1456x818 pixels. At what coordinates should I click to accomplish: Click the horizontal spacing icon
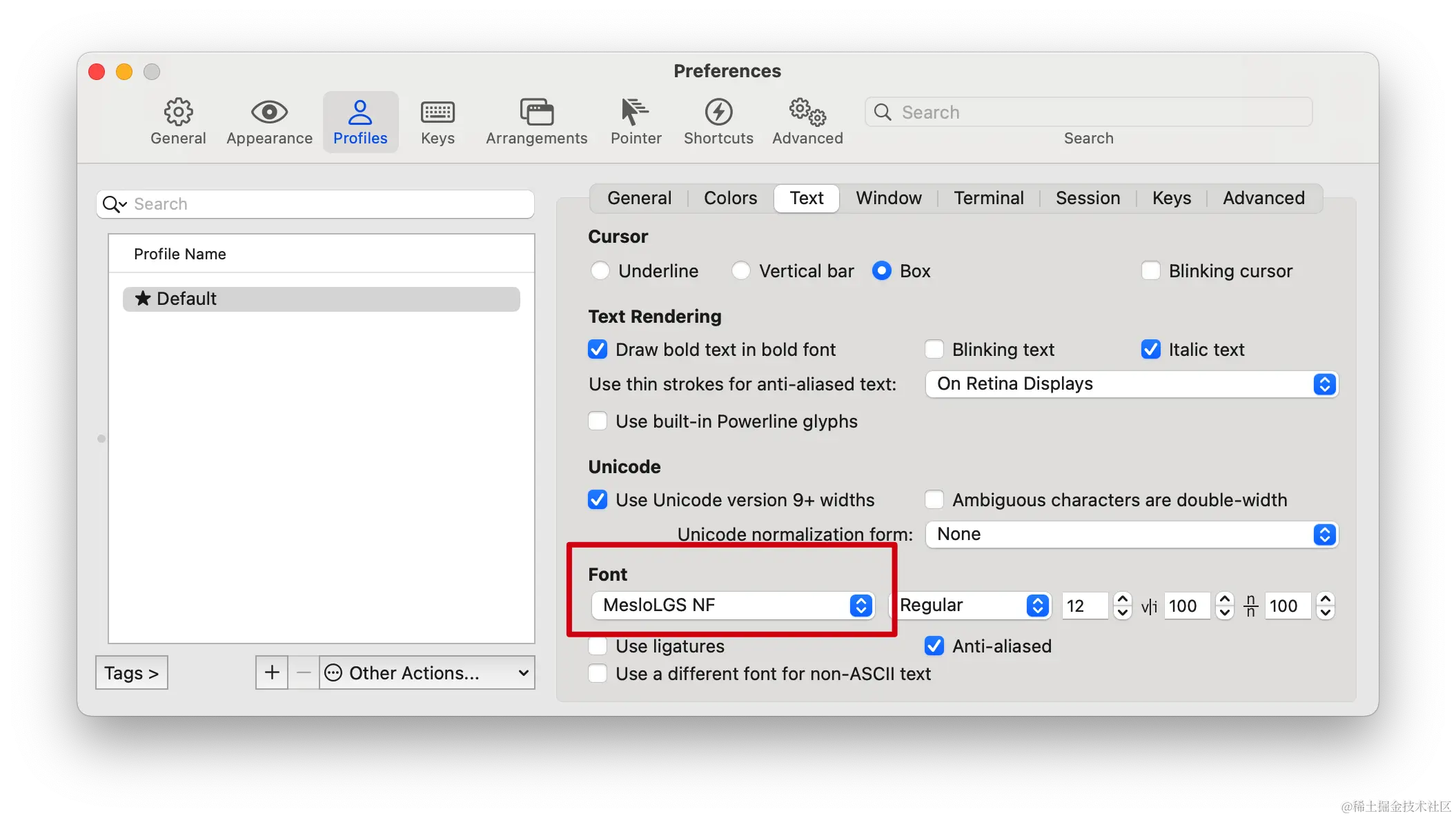click(x=1149, y=606)
